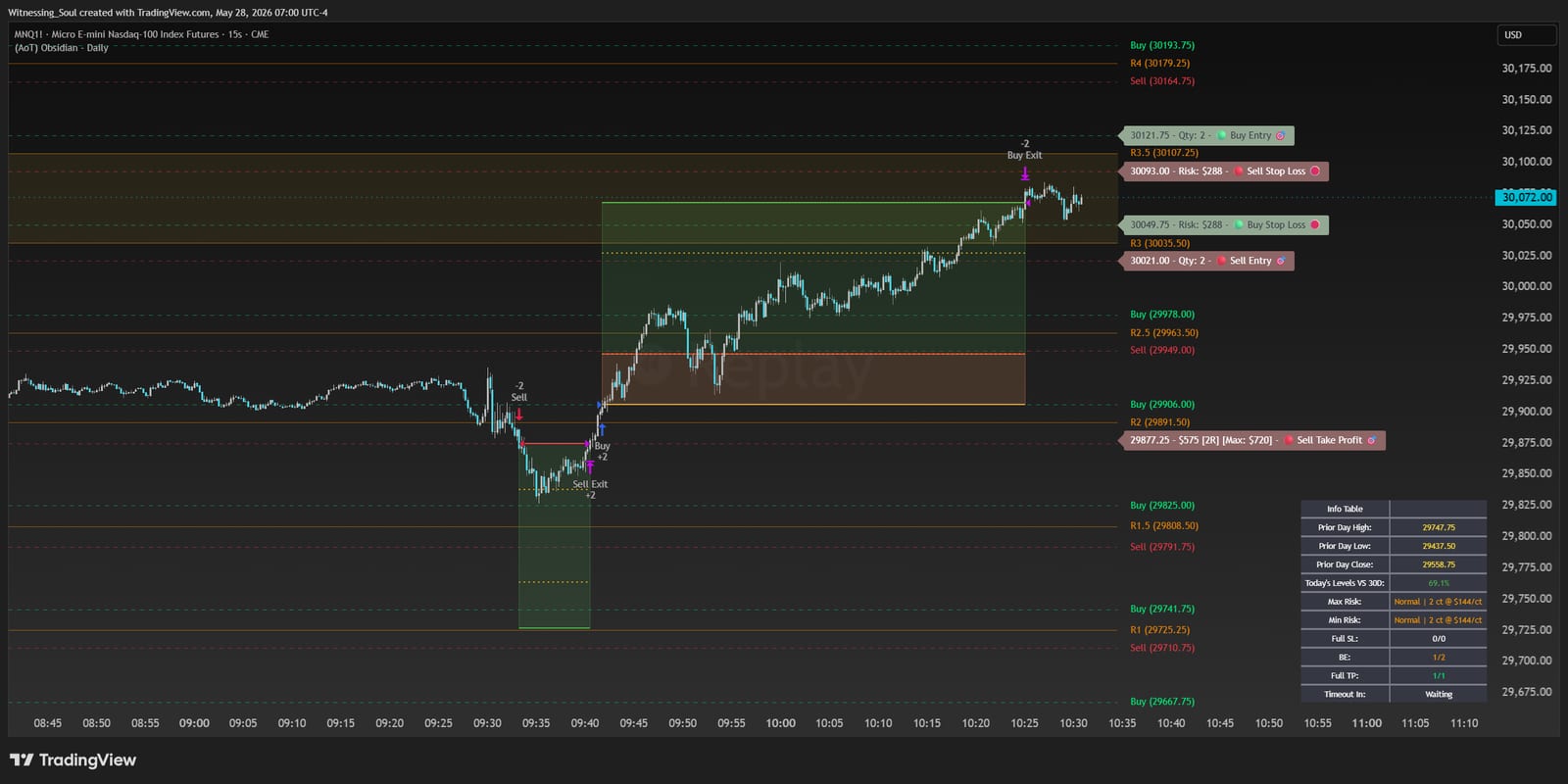Click the Prior Day High value 29747.75

[x=1439, y=527]
